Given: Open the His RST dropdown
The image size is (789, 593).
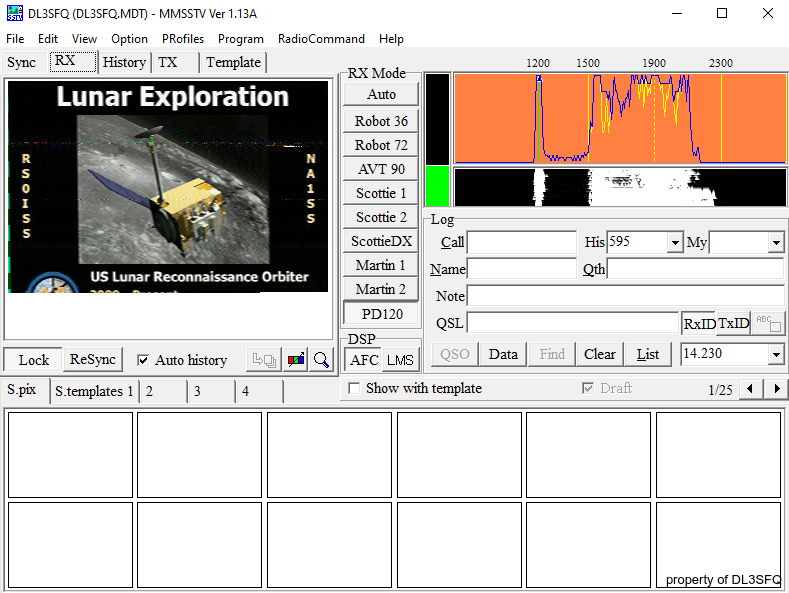Looking at the screenshot, I should click(675, 243).
